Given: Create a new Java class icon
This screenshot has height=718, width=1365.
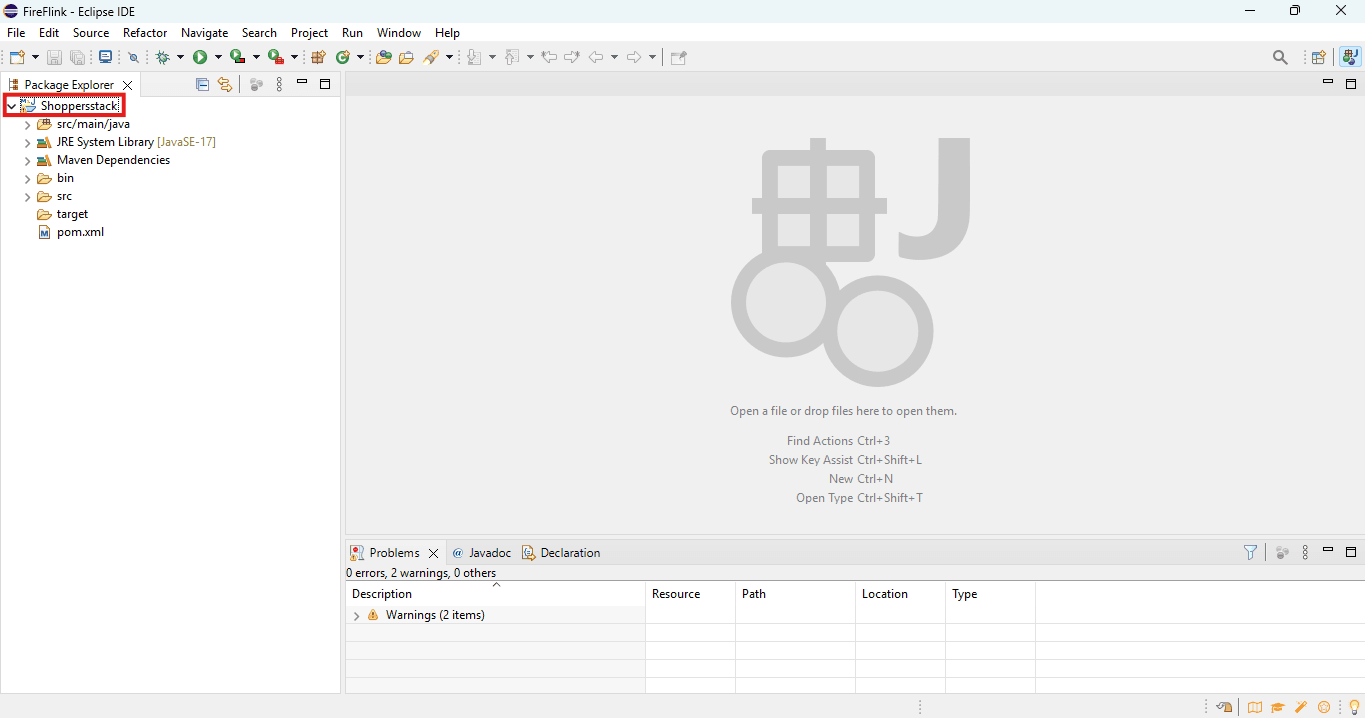Looking at the screenshot, I should 343,57.
